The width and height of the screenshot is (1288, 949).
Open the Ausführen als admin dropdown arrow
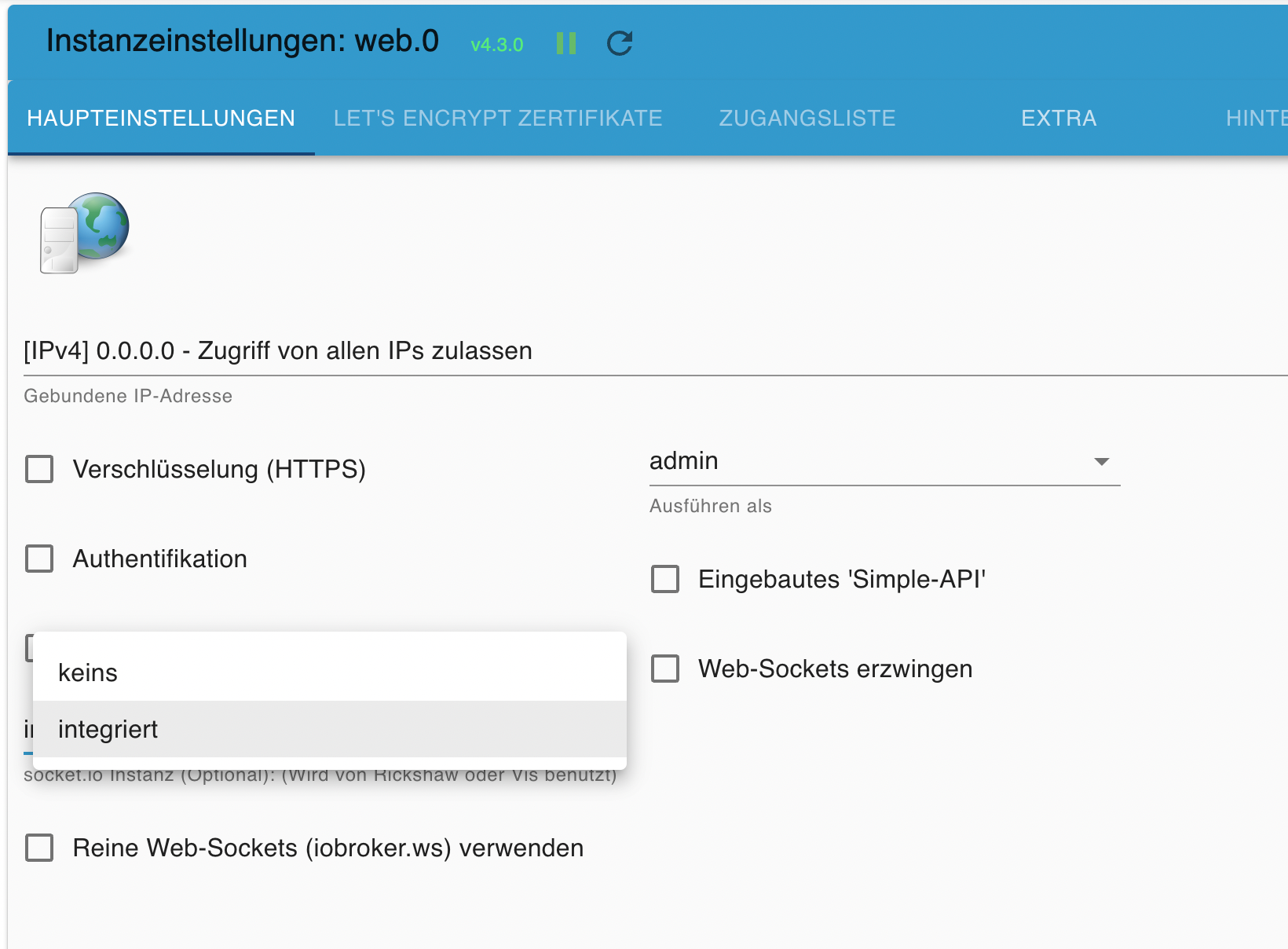click(x=1101, y=461)
